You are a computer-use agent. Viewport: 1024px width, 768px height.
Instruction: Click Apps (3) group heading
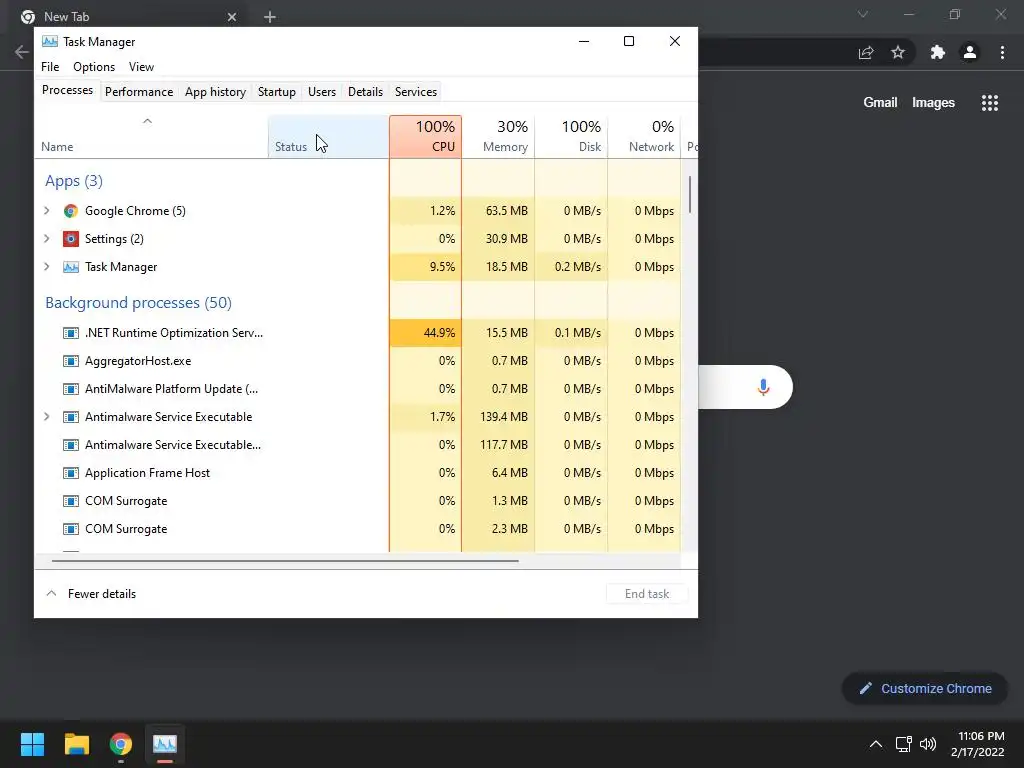tap(74, 182)
